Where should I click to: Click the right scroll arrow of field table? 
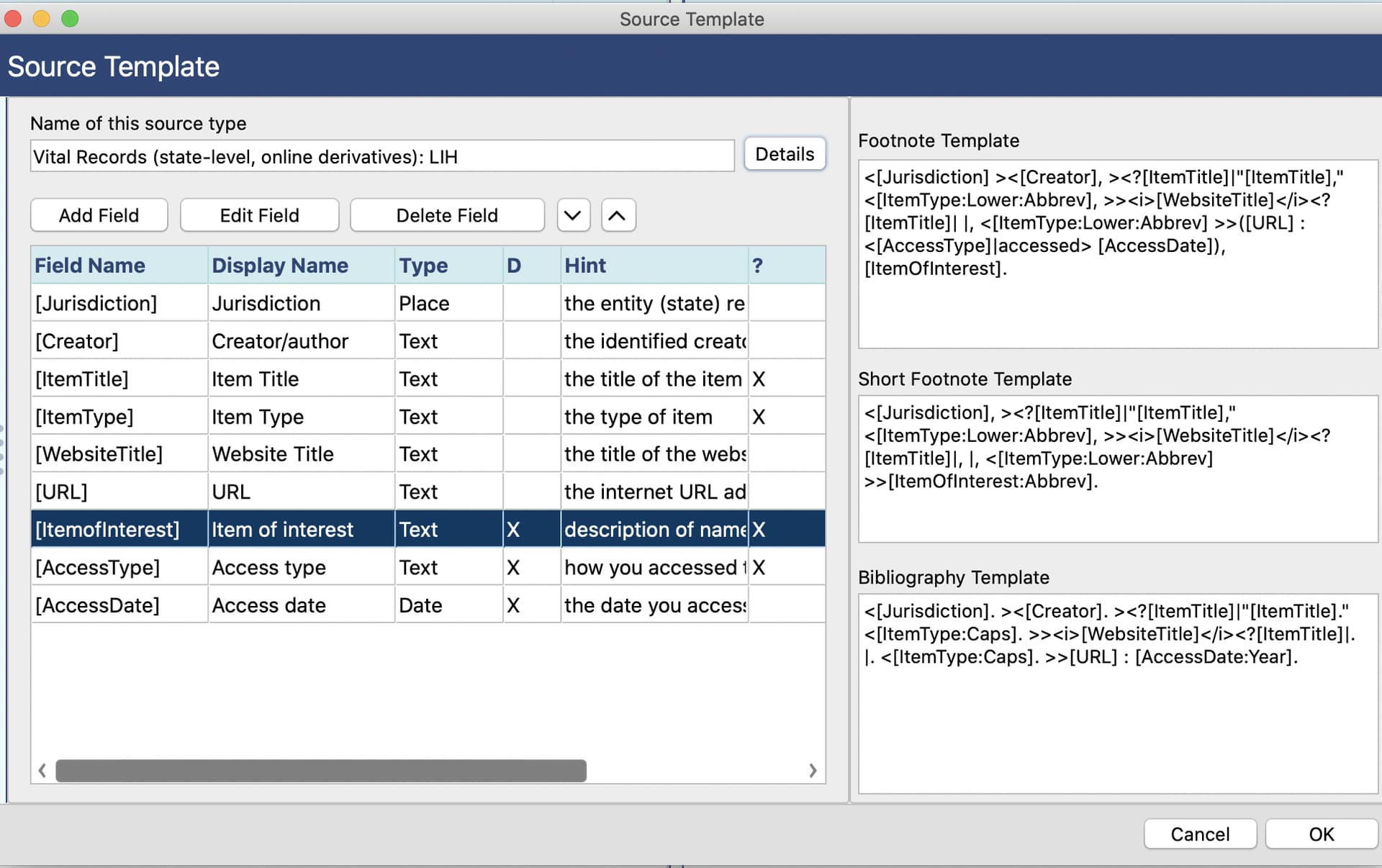point(813,771)
